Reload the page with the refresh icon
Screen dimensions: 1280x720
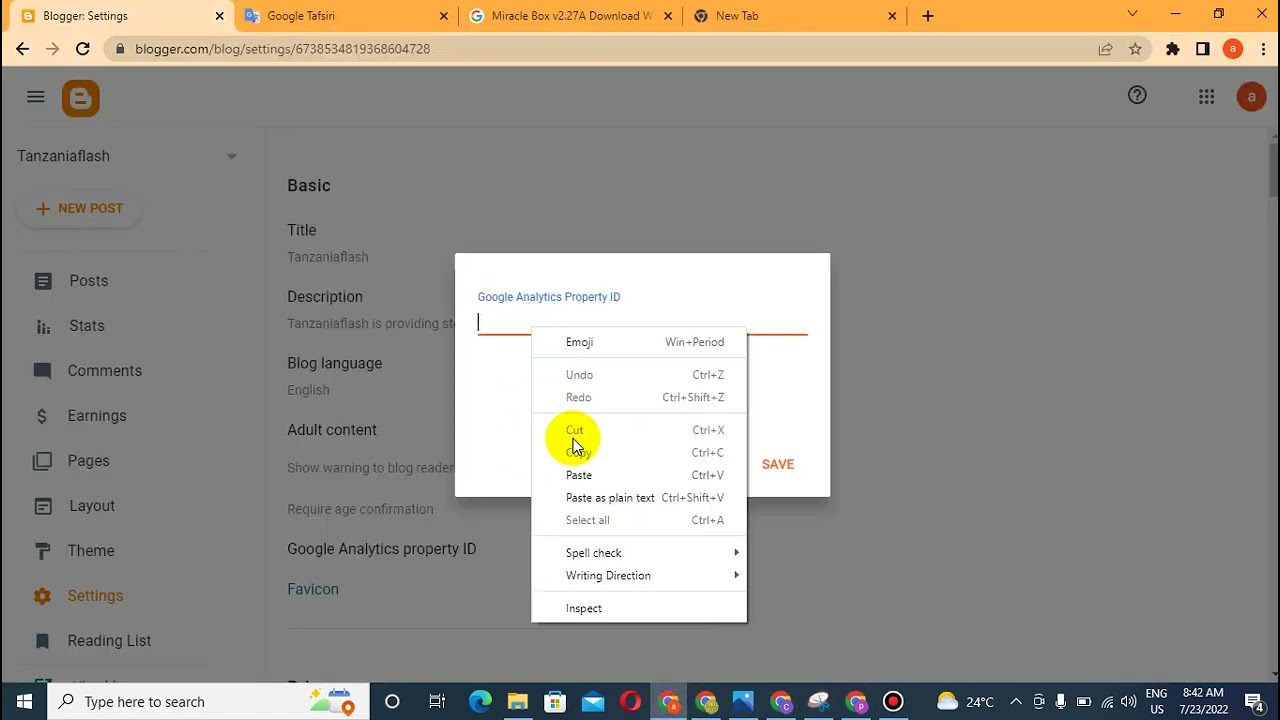click(83, 48)
